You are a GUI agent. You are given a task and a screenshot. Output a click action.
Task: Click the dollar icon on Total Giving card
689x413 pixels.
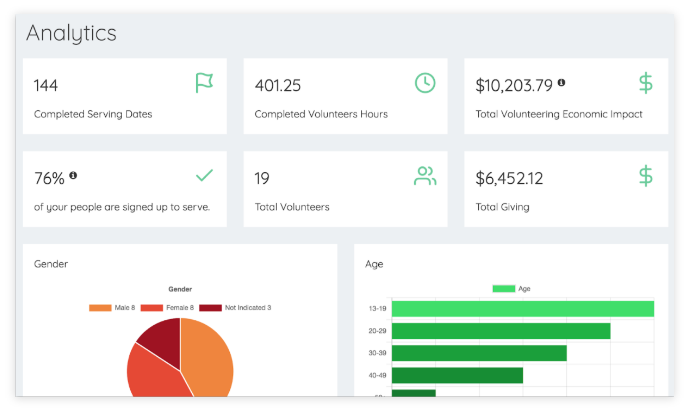click(x=645, y=176)
